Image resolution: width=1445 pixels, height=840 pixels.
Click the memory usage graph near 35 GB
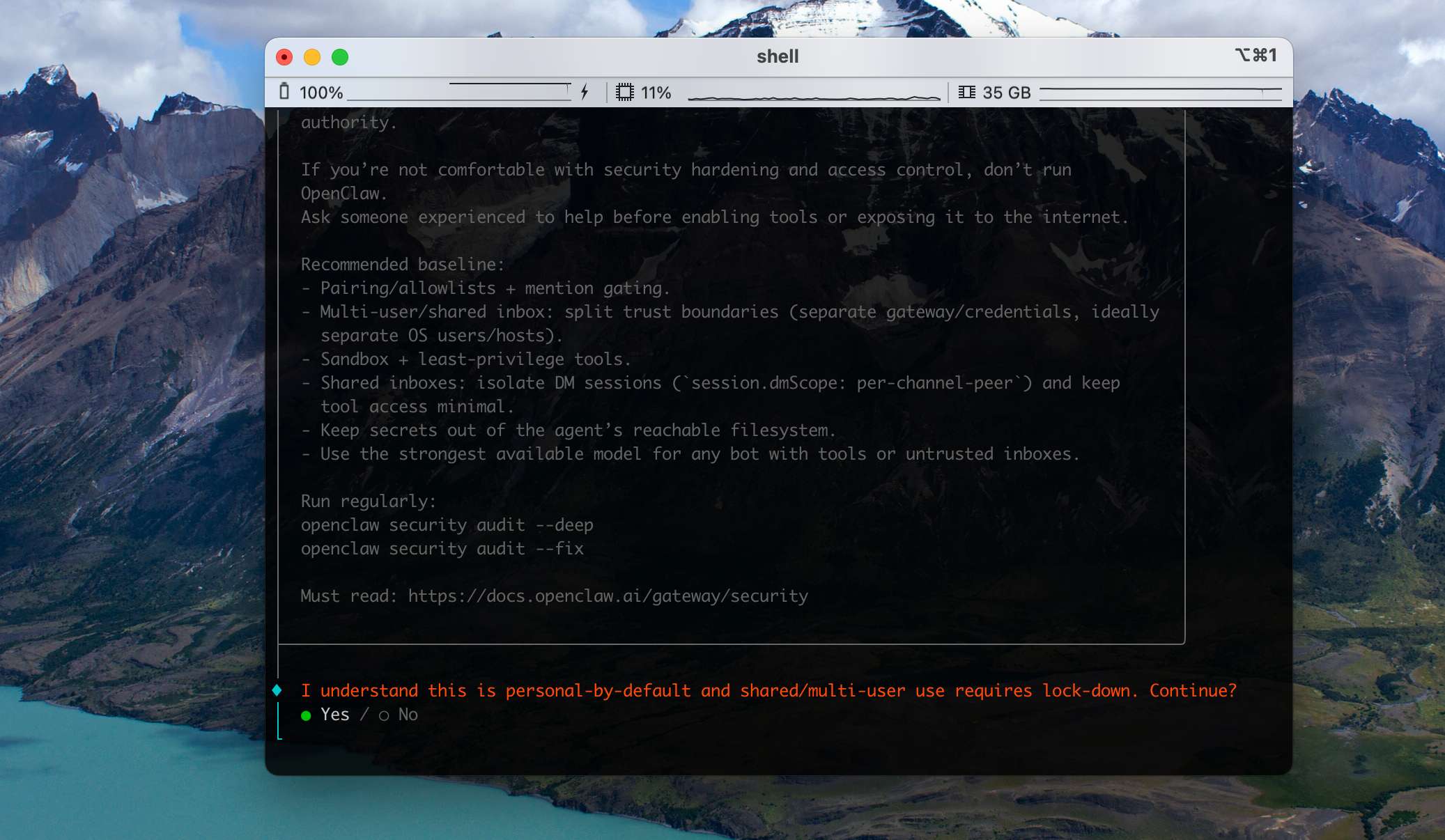pyautogui.click(x=1159, y=91)
